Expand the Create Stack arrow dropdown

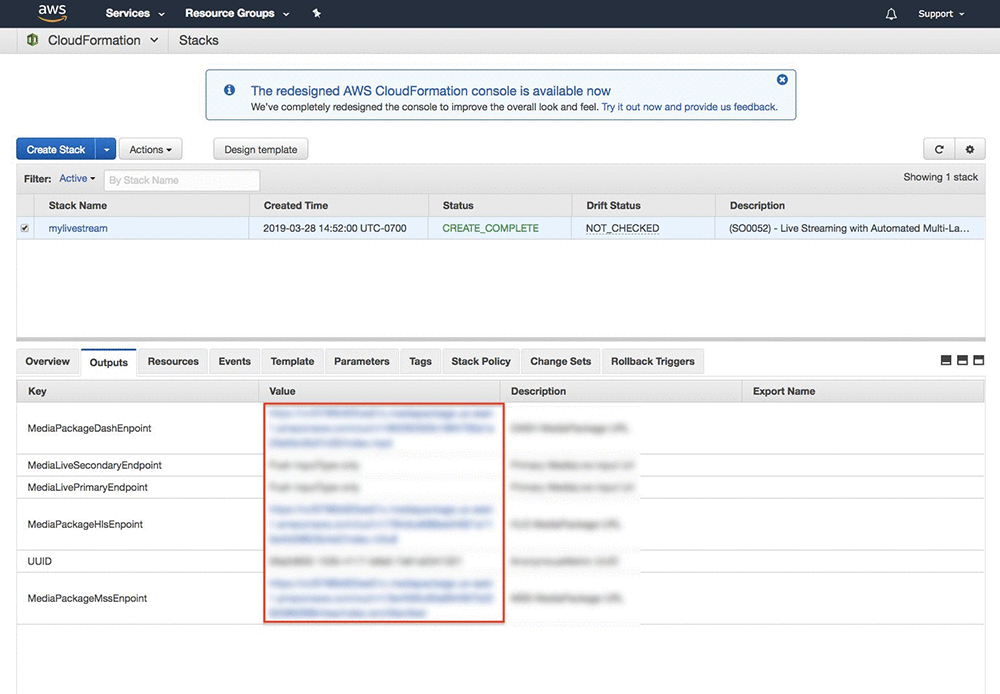point(107,149)
